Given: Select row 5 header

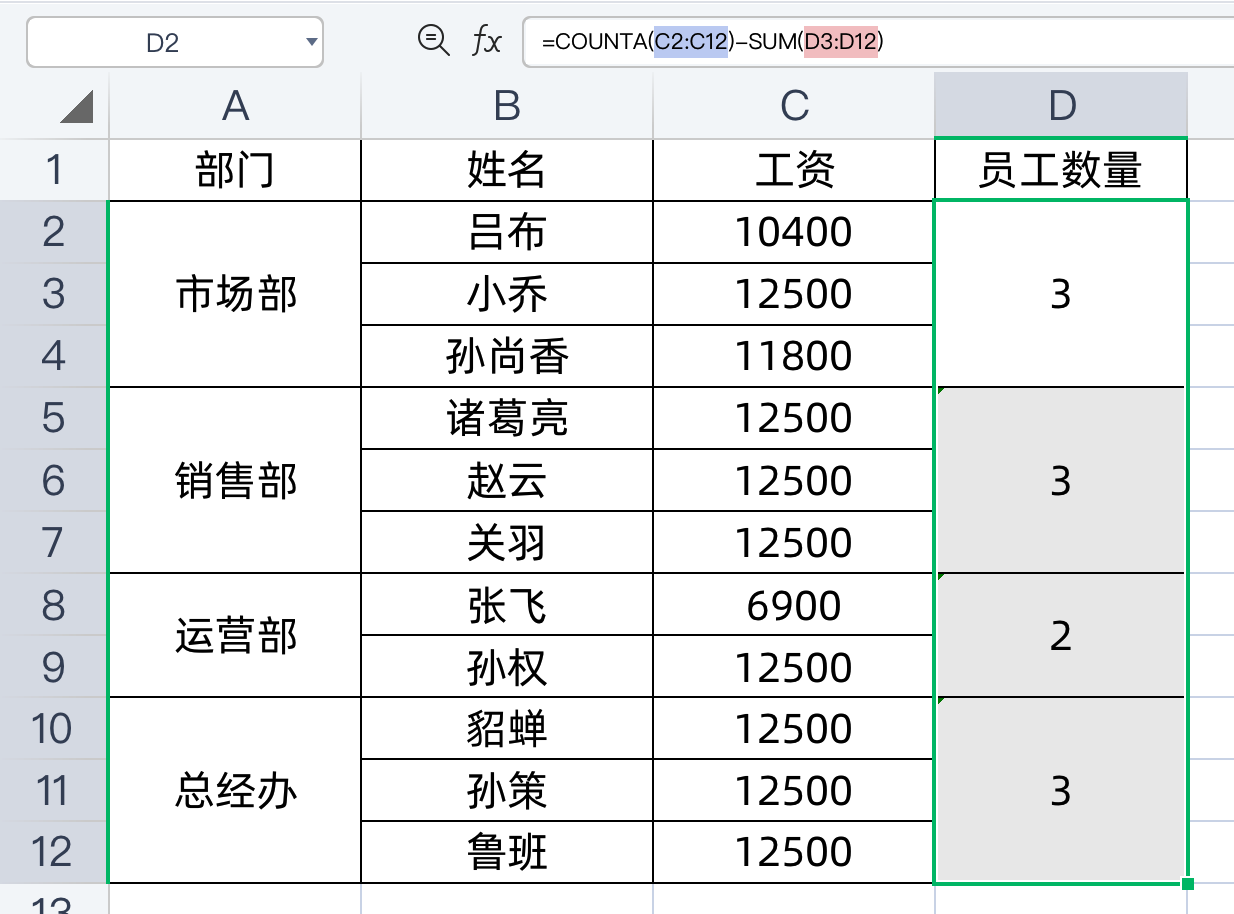Looking at the screenshot, I should click(54, 418).
